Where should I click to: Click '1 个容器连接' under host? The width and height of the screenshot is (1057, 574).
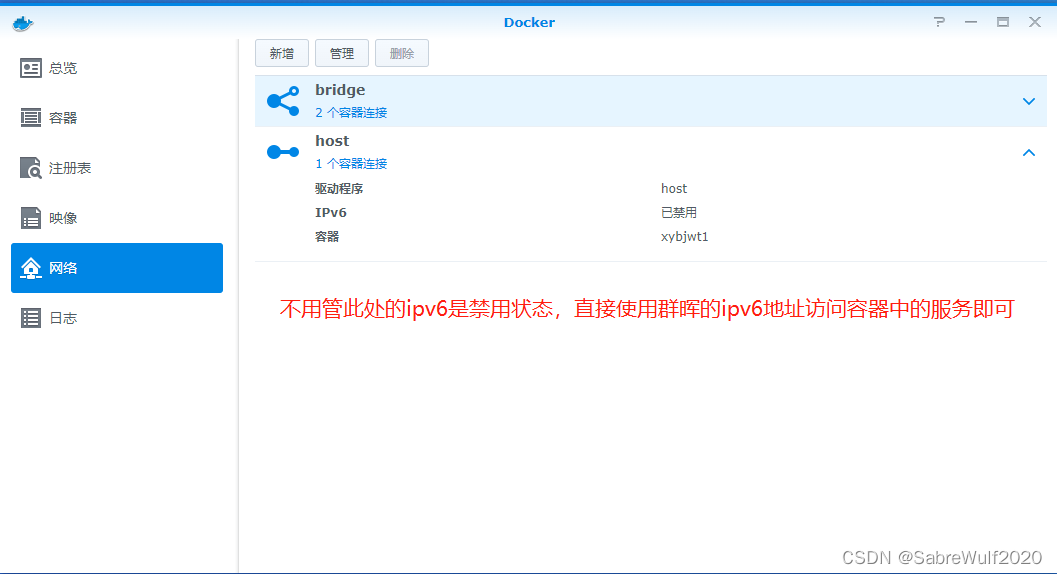(351, 164)
